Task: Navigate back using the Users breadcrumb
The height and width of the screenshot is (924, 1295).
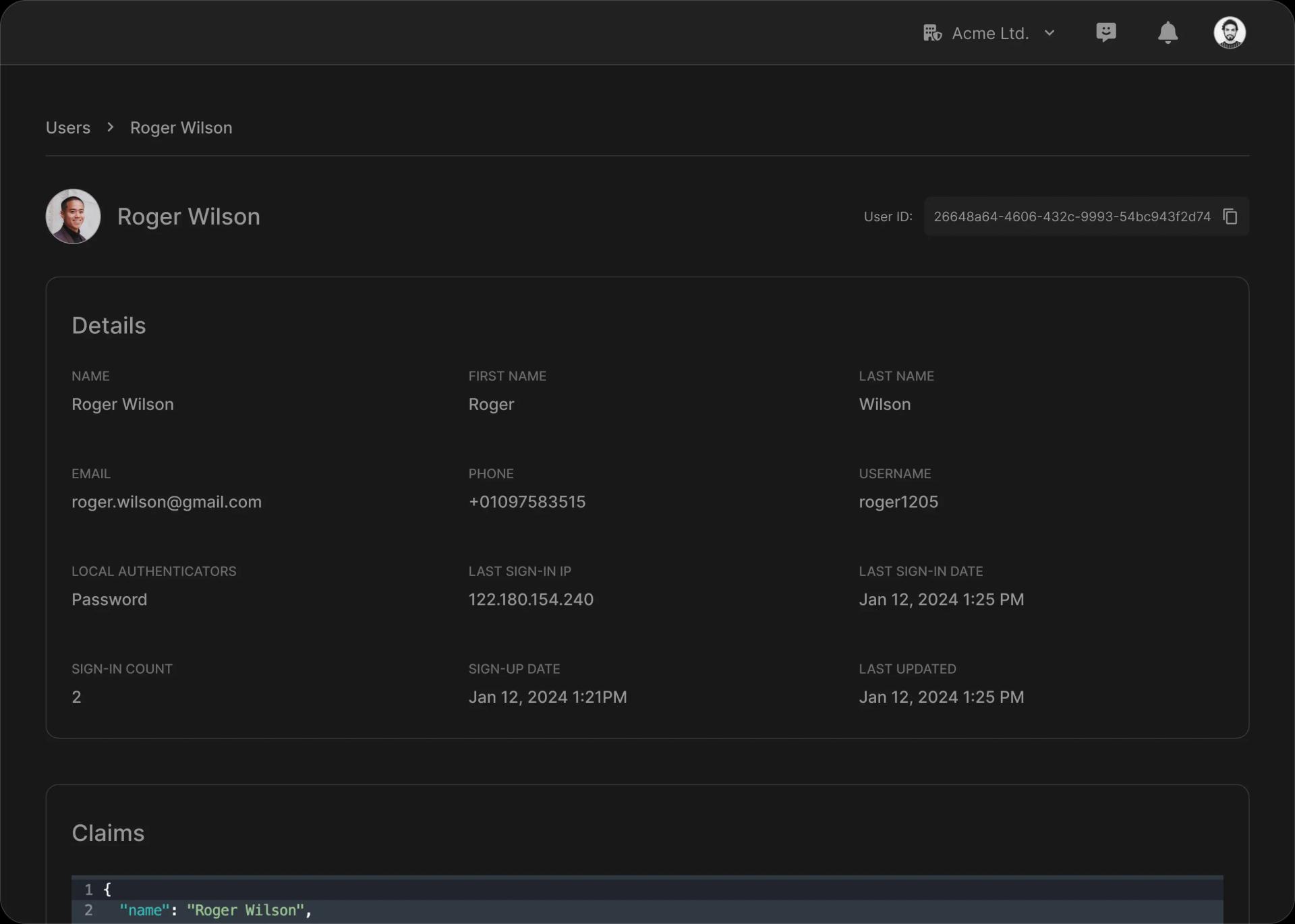Action: click(x=67, y=127)
